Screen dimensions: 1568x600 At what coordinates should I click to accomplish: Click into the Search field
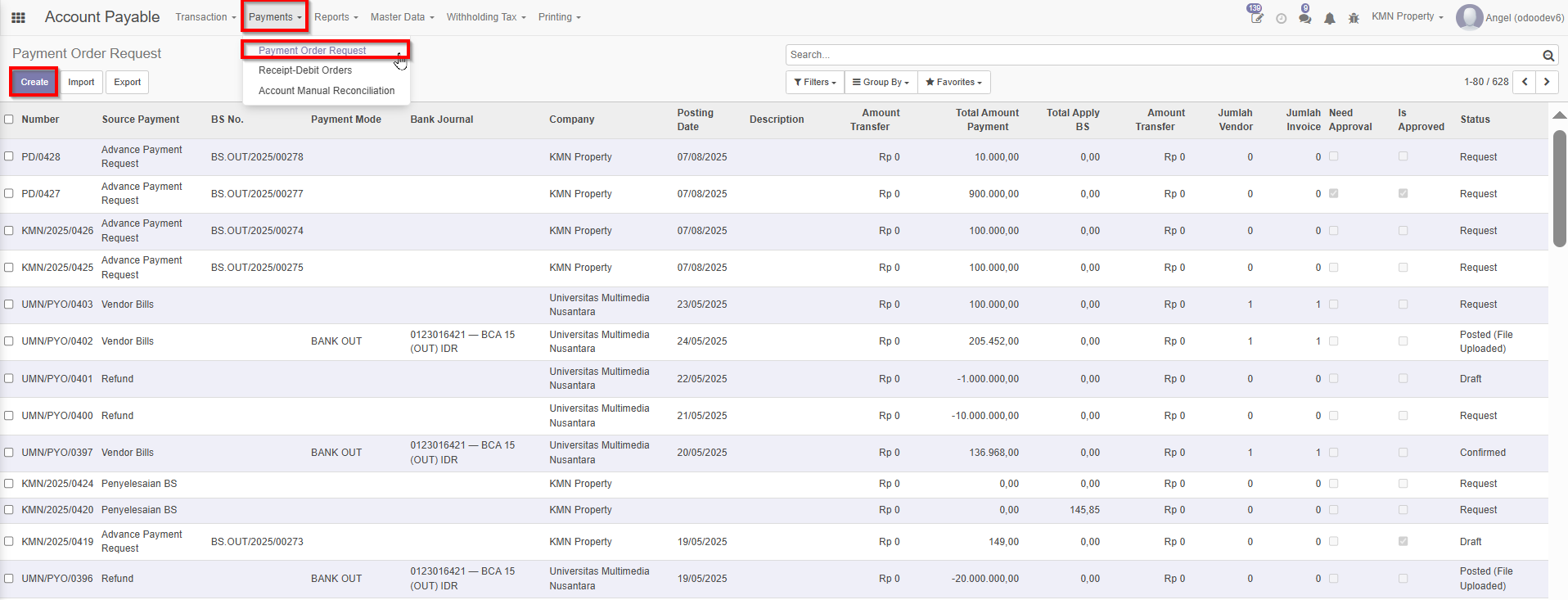point(1162,55)
